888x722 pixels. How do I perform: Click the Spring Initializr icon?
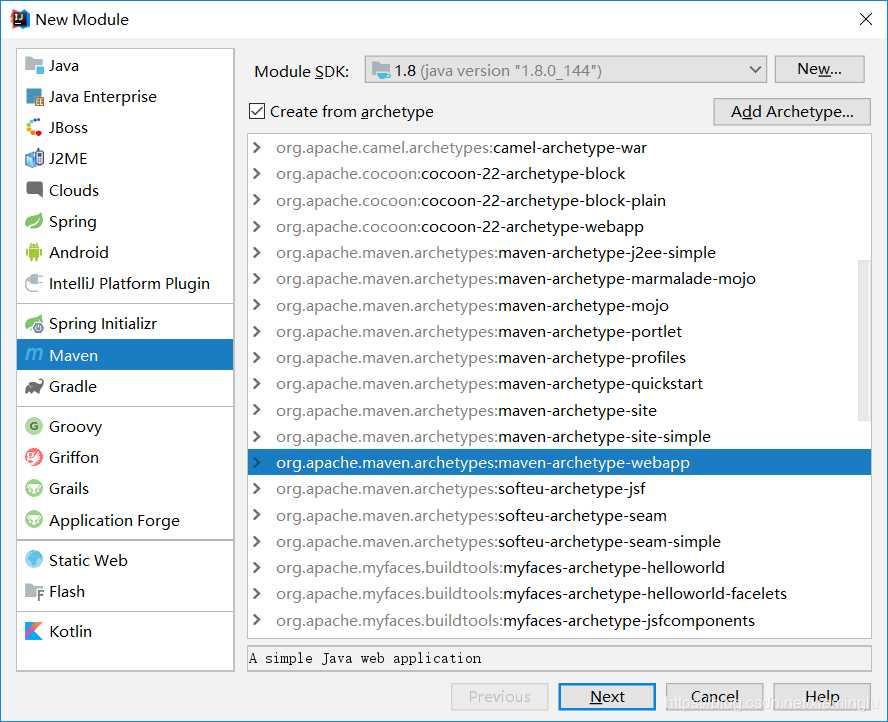[34, 323]
